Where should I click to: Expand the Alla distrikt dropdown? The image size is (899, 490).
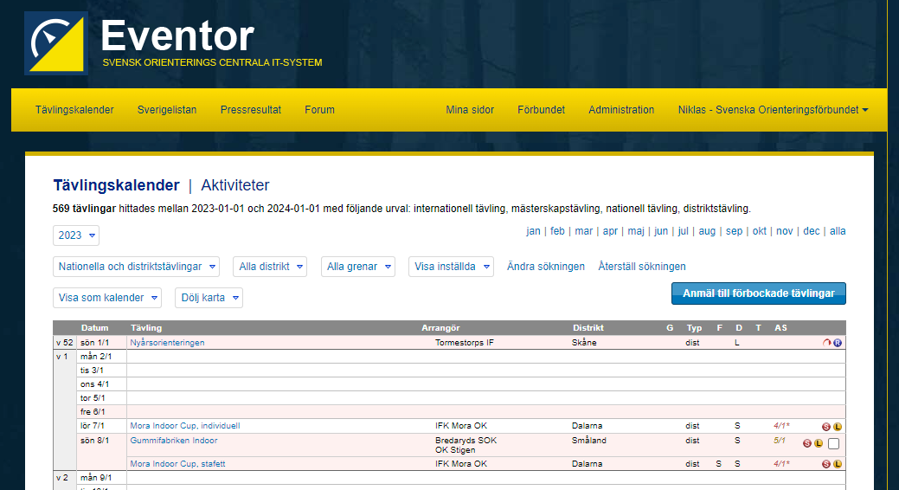pyautogui.click(x=270, y=266)
